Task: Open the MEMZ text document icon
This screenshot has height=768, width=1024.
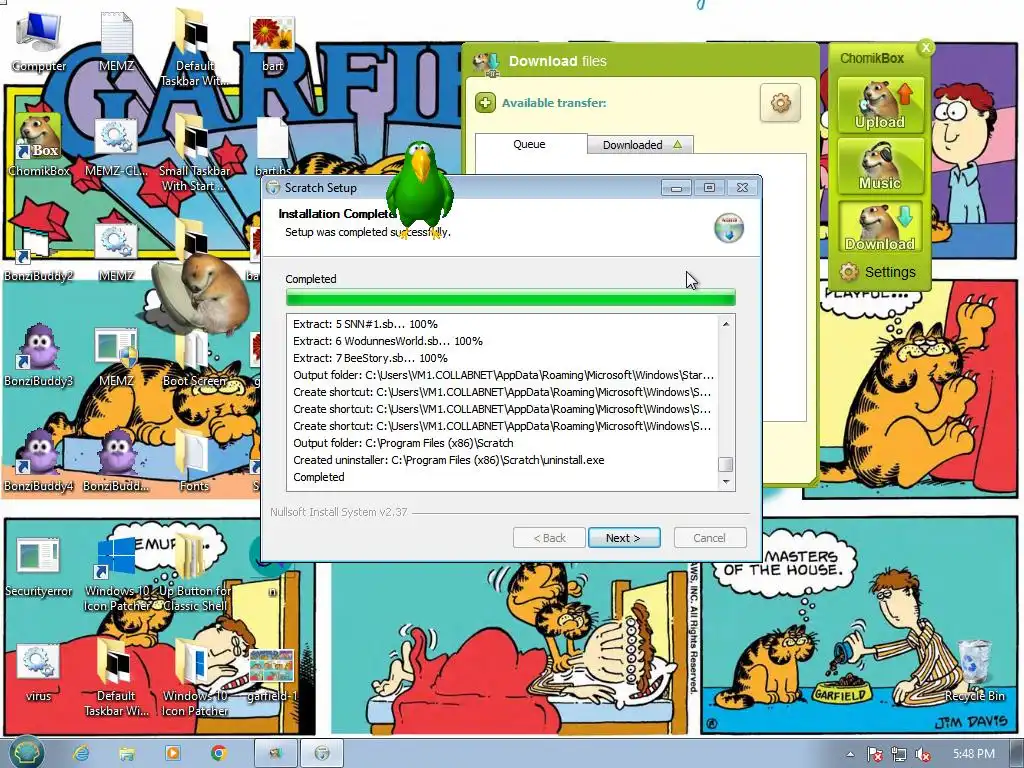Action: point(116,40)
